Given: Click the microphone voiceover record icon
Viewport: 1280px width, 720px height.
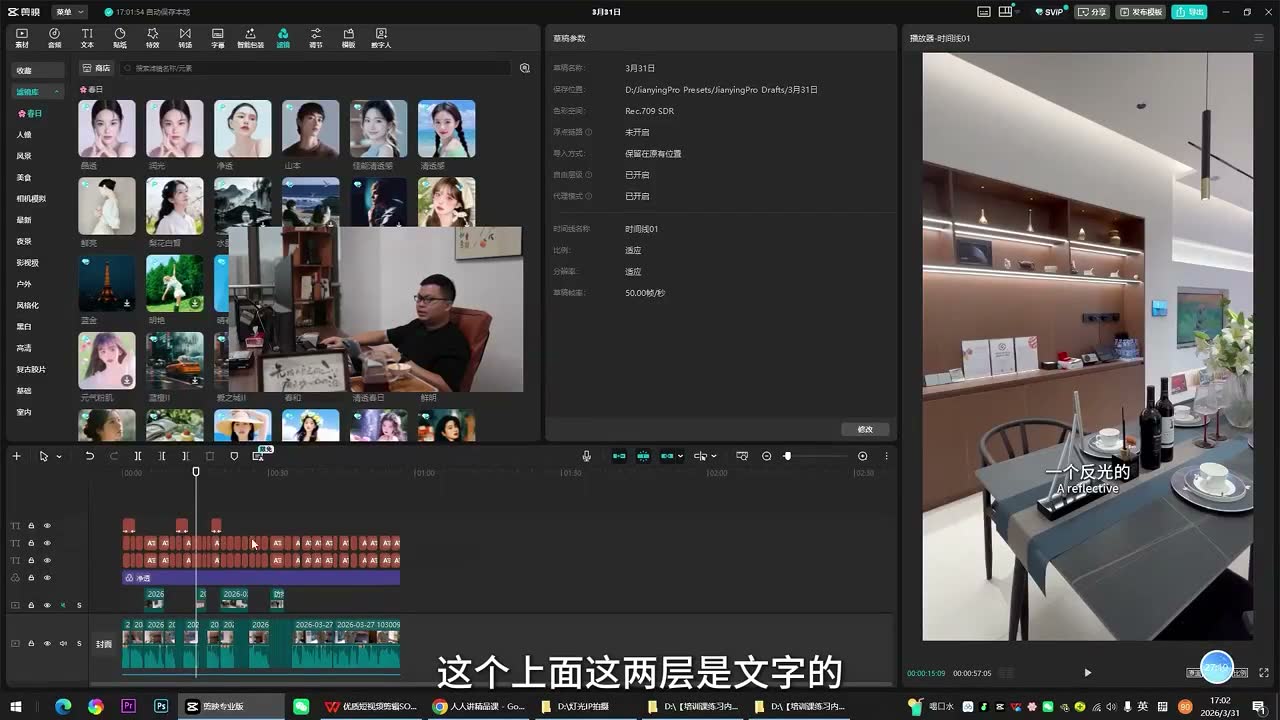Looking at the screenshot, I should [x=587, y=456].
